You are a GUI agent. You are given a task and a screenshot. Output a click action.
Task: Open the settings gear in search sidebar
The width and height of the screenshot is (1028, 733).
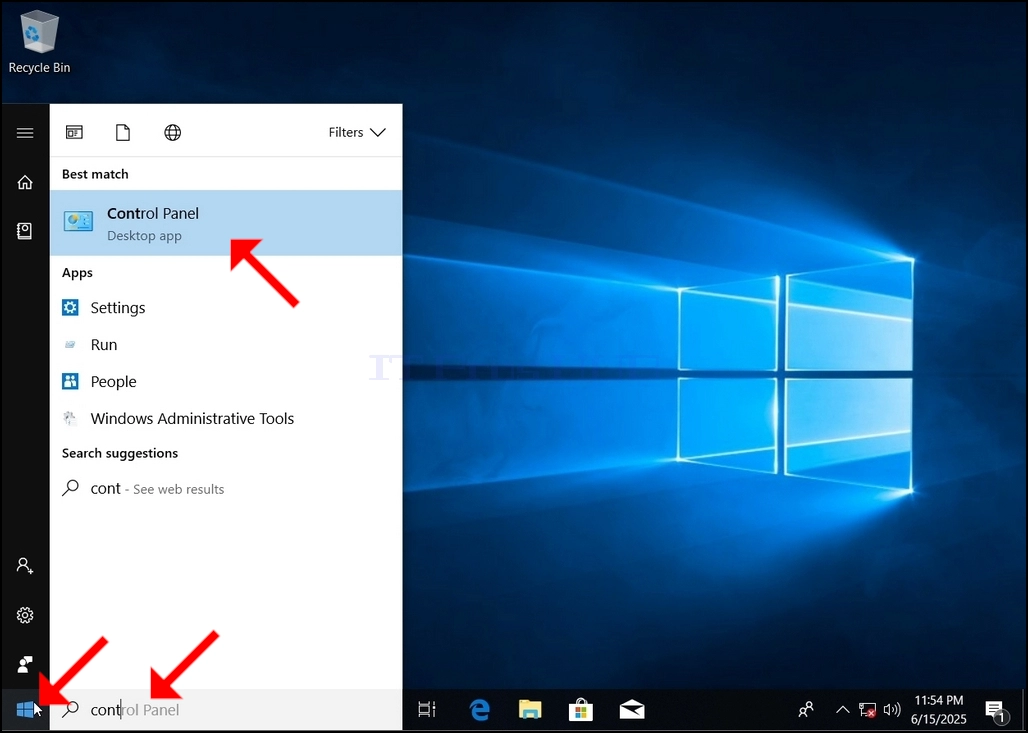pos(25,615)
